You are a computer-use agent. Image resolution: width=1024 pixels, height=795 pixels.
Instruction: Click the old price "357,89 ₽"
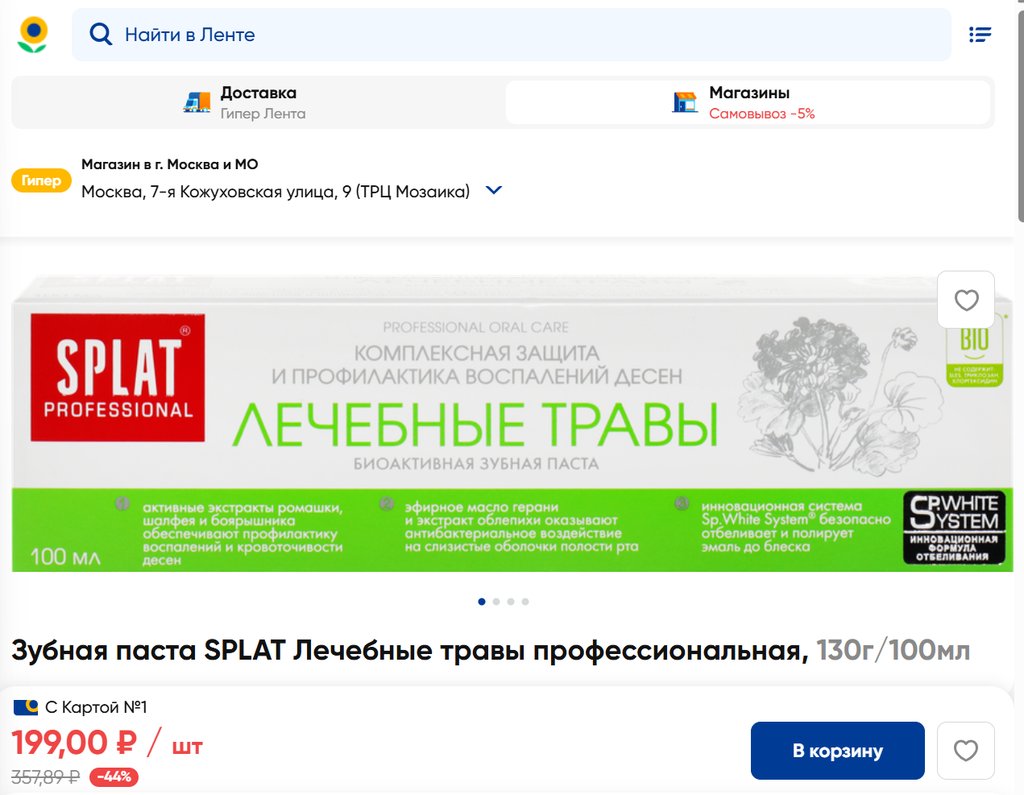coord(46,777)
